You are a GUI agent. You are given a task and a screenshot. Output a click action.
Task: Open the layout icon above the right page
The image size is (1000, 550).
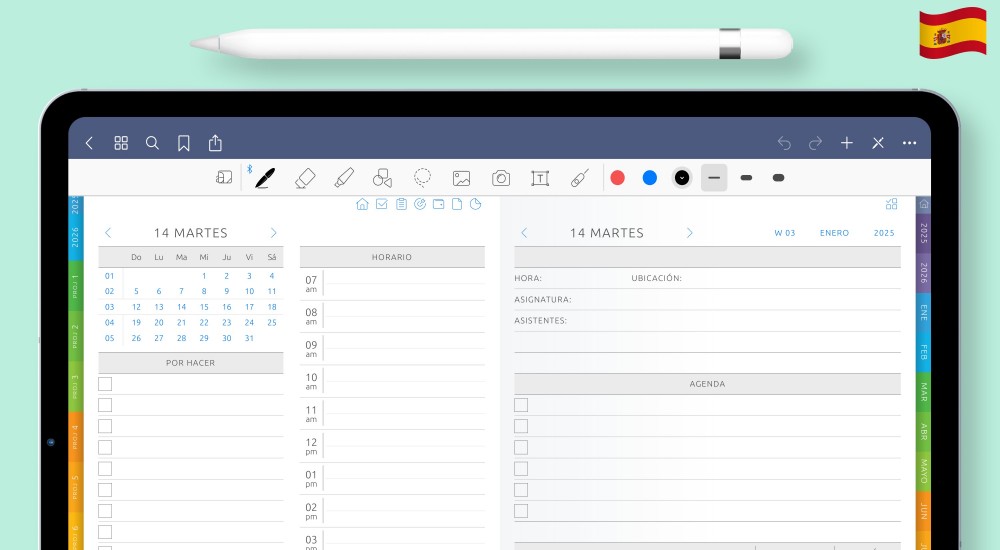tap(892, 204)
